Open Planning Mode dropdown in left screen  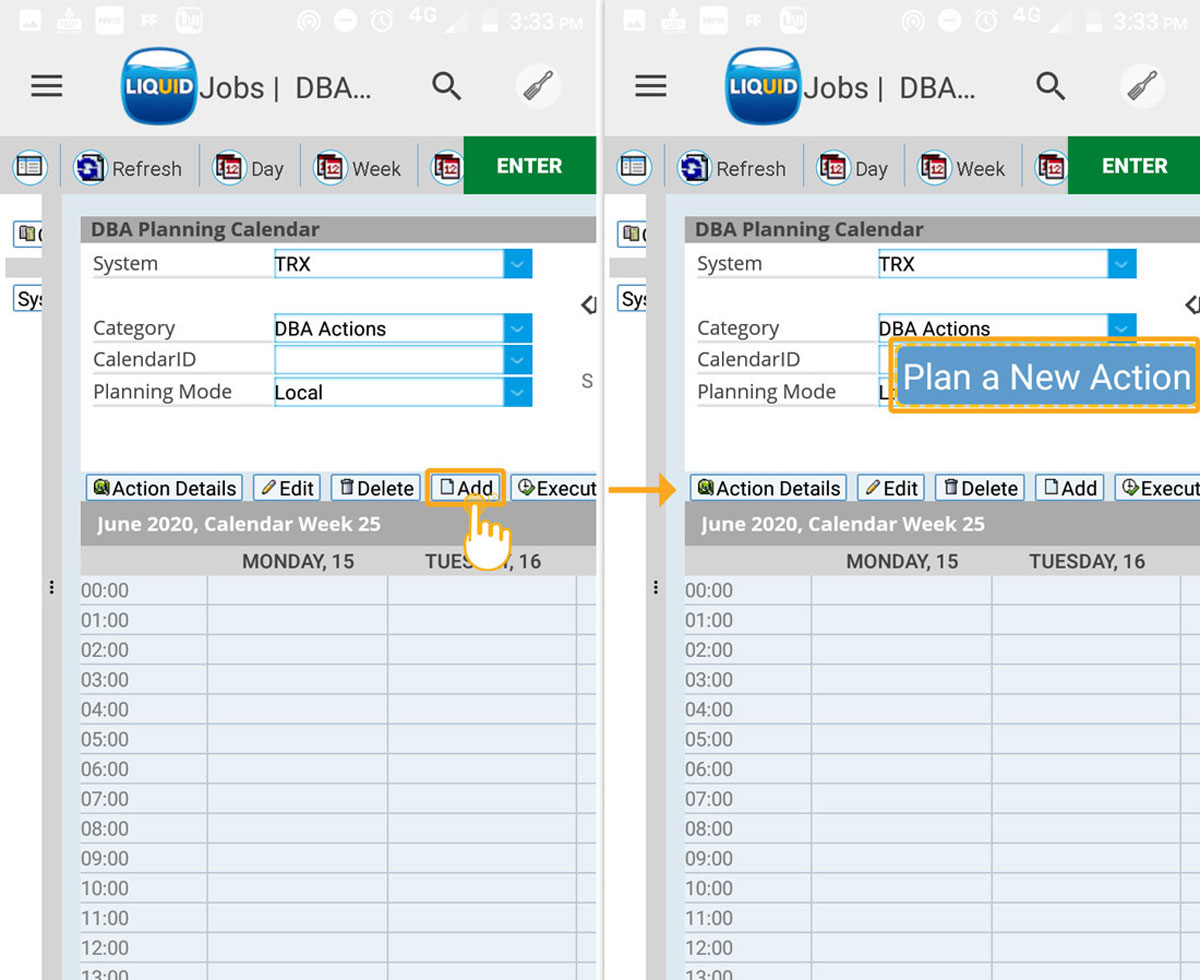click(x=517, y=392)
